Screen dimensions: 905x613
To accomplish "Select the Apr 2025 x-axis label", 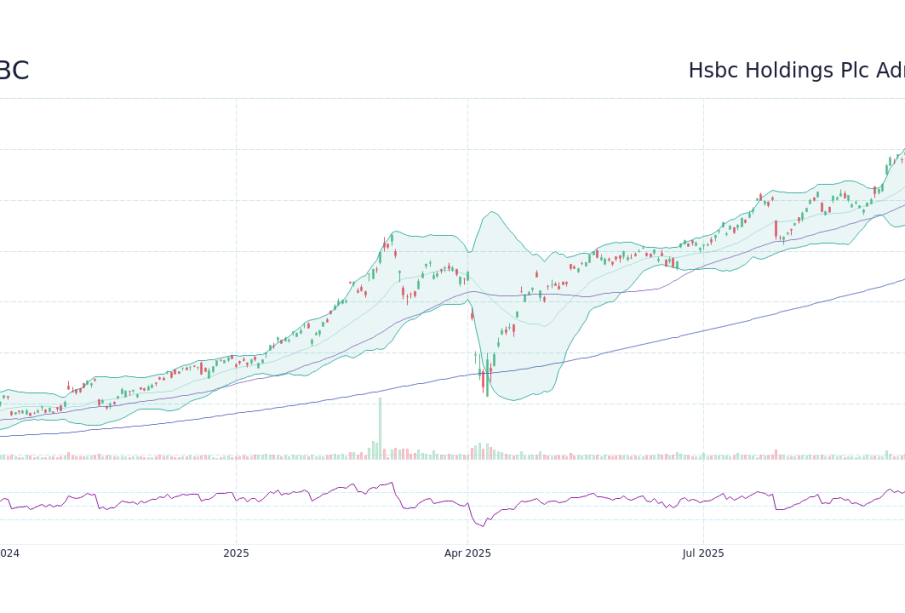I will [x=467, y=553].
